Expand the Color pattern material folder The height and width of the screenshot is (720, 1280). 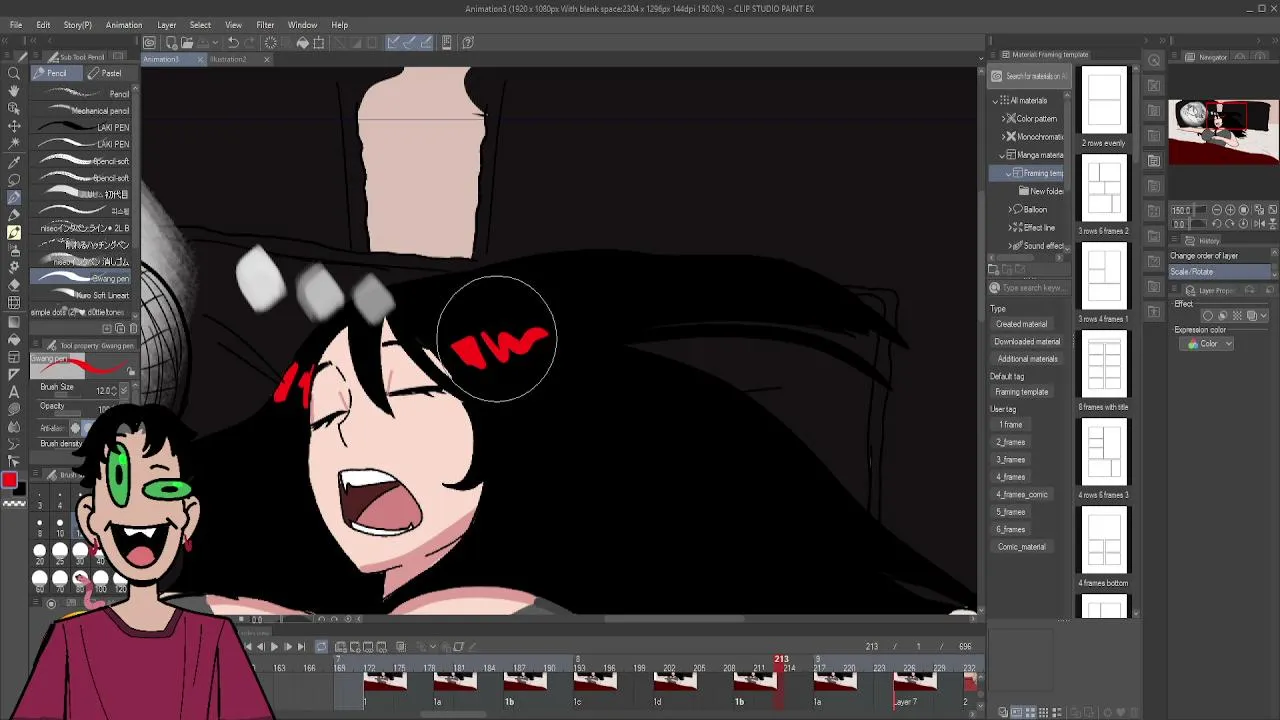coord(1003,118)
